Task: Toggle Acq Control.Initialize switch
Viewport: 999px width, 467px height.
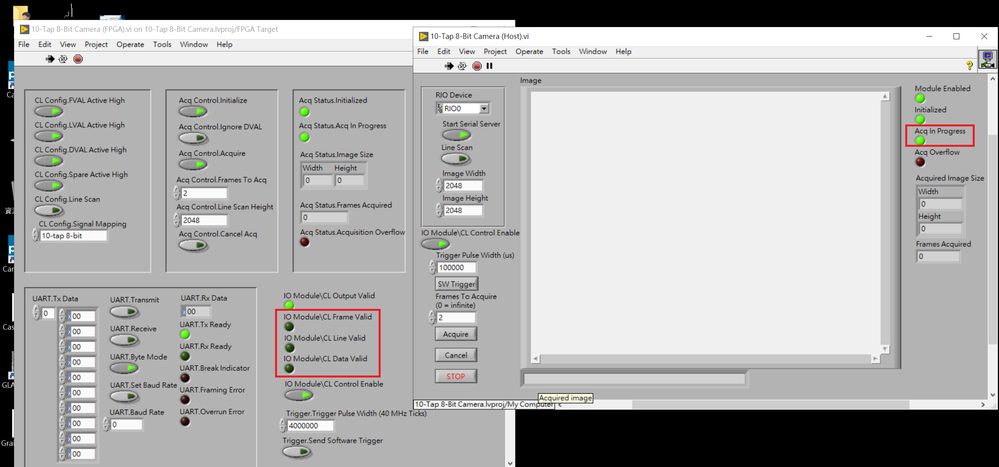Action: coord(193,111)
